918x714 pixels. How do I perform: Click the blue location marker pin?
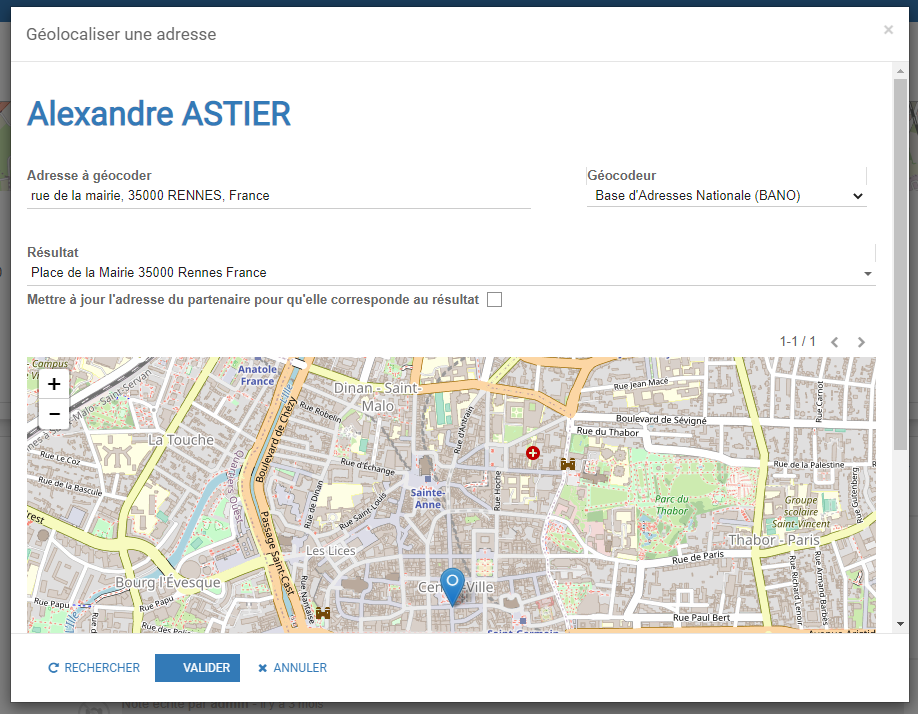(x=452, y=586)
